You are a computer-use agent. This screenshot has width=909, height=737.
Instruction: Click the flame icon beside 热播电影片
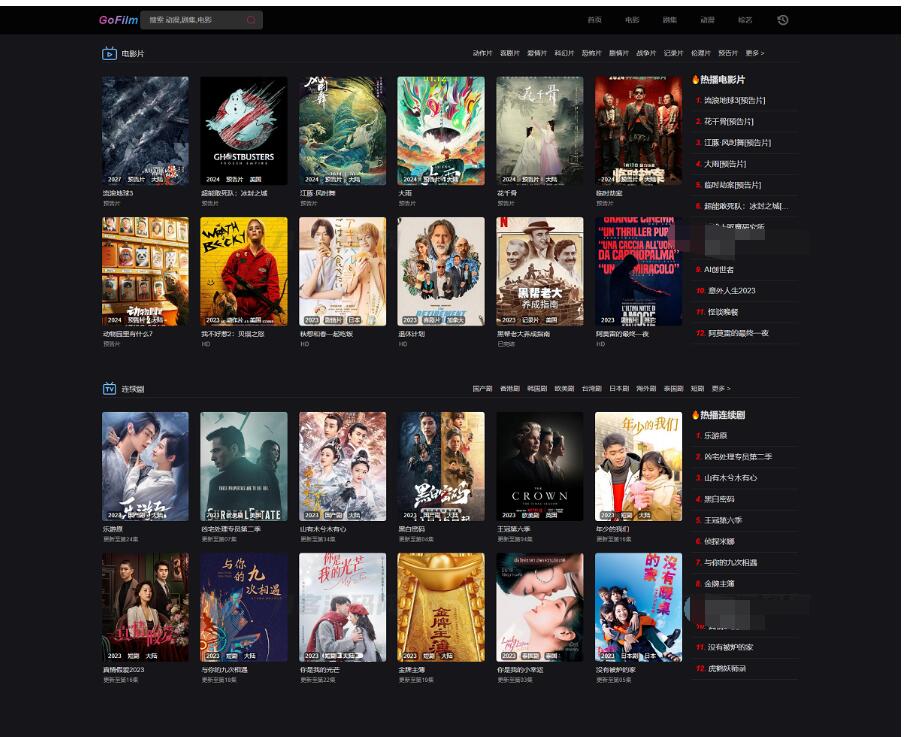(x=695, y=80)
